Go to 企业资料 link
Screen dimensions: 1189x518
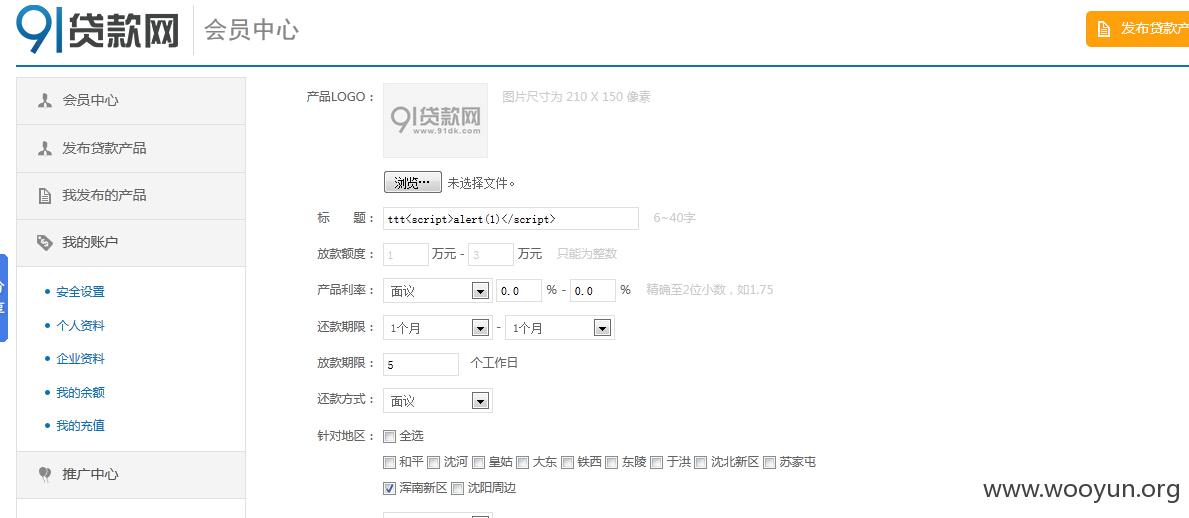[80, 359]
